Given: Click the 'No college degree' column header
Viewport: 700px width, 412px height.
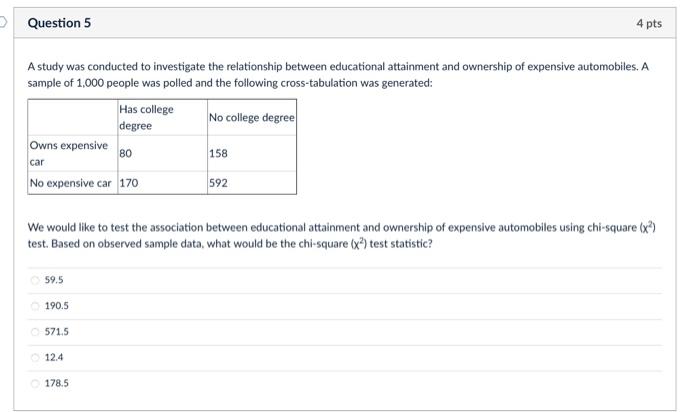Looking at the screenshot, I should pyautogui.click(x=252, y=117).
